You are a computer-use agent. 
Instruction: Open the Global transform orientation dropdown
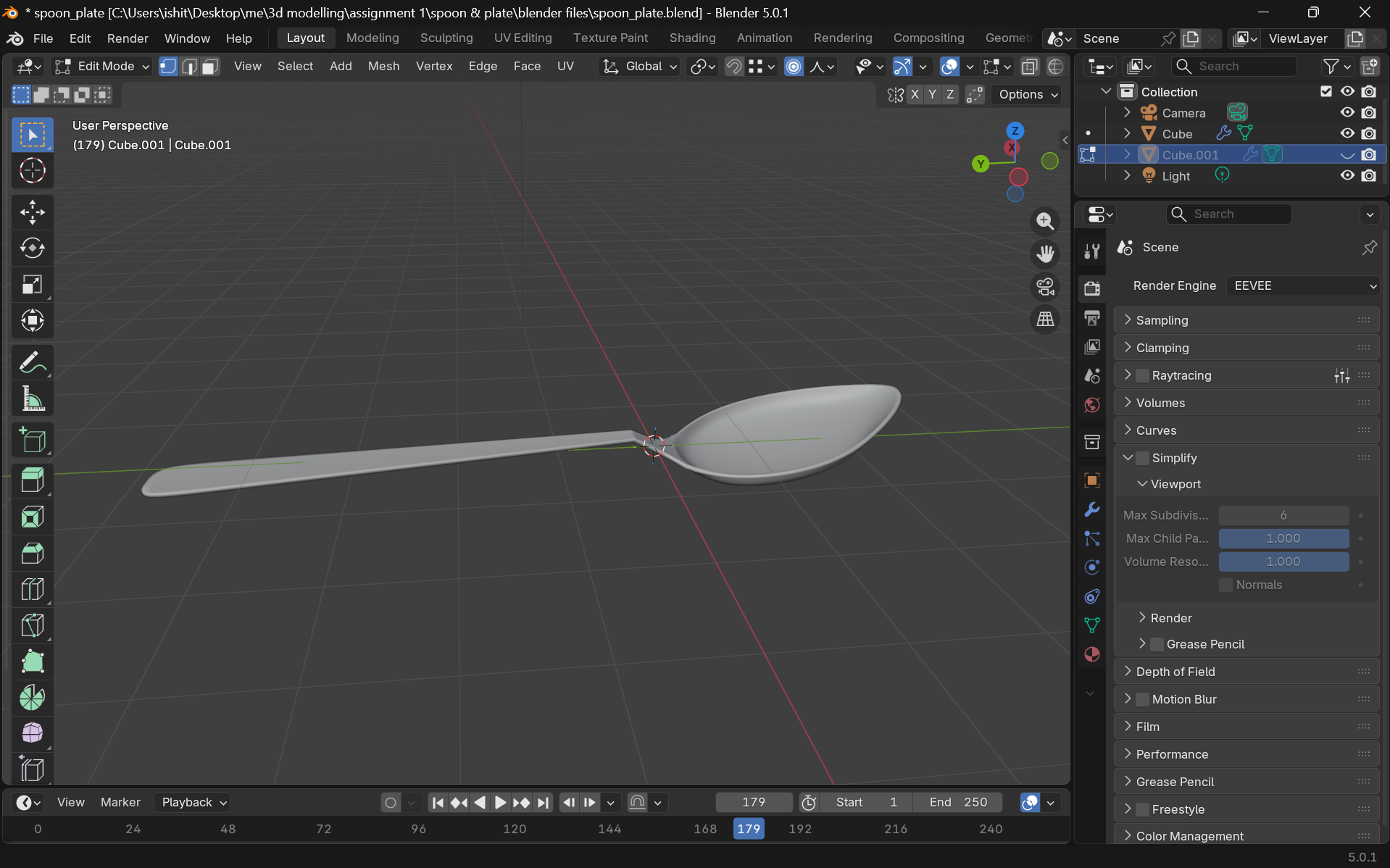pyautogui.click(x=641, y=67)
